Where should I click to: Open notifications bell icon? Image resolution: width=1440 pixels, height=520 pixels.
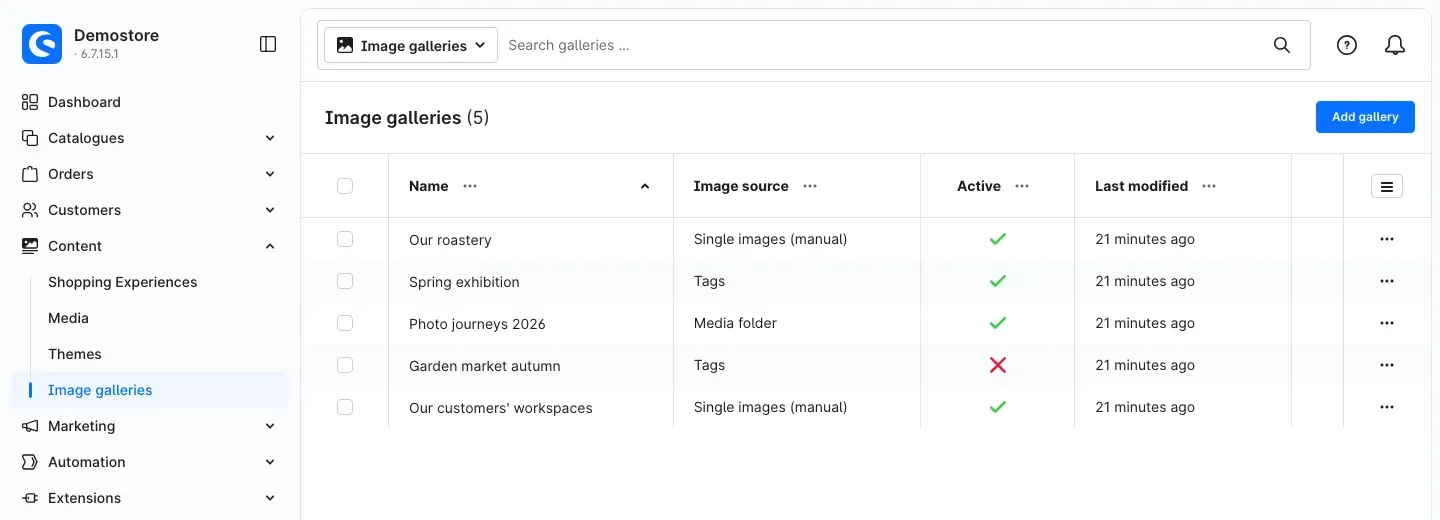(x=1395, y=45)
